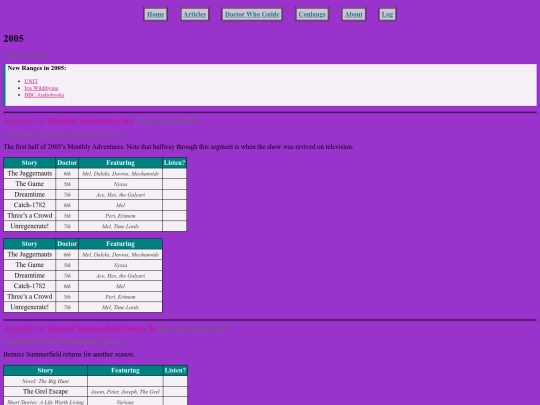This screenshot has width=540, height=405.
Task: Open the Home navigation button
Action: (x=155, y=14)
